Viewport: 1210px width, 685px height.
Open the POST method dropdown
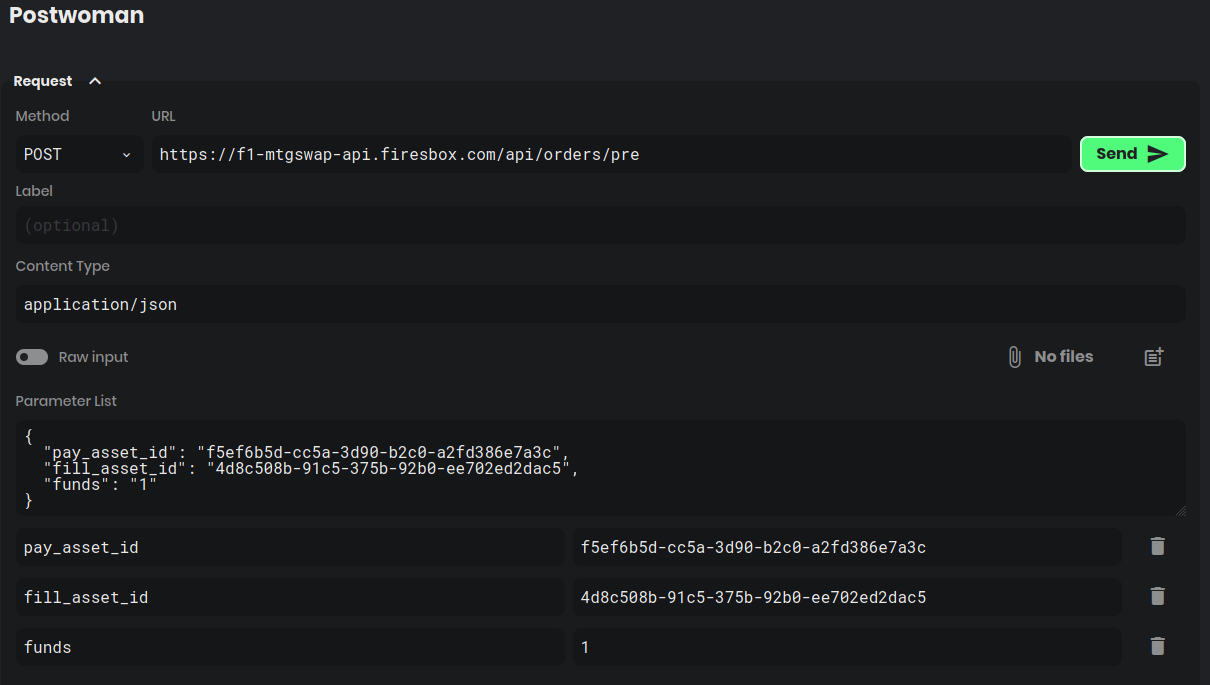pos(80,154)
